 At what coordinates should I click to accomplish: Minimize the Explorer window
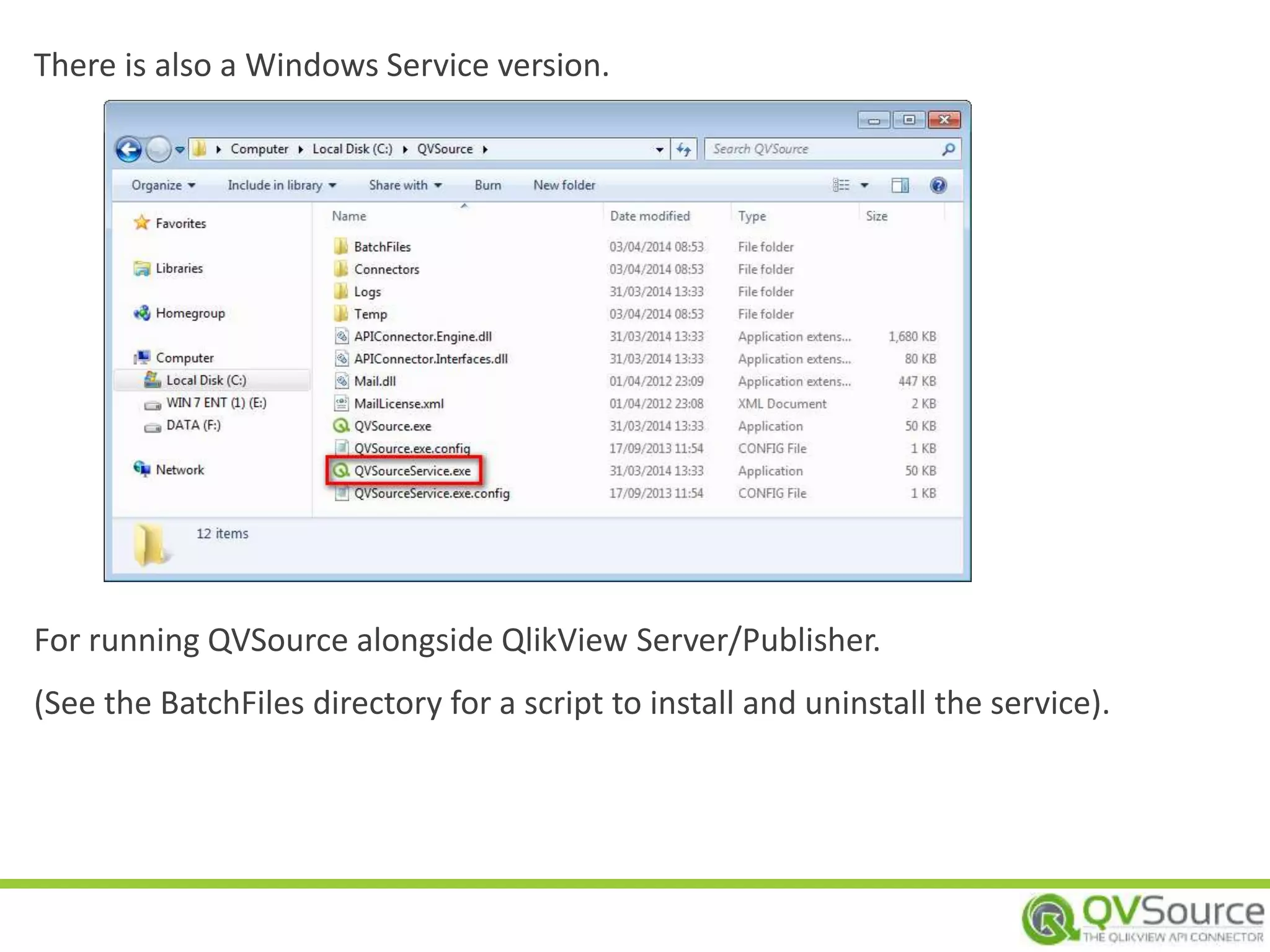(x=874, y=120)
